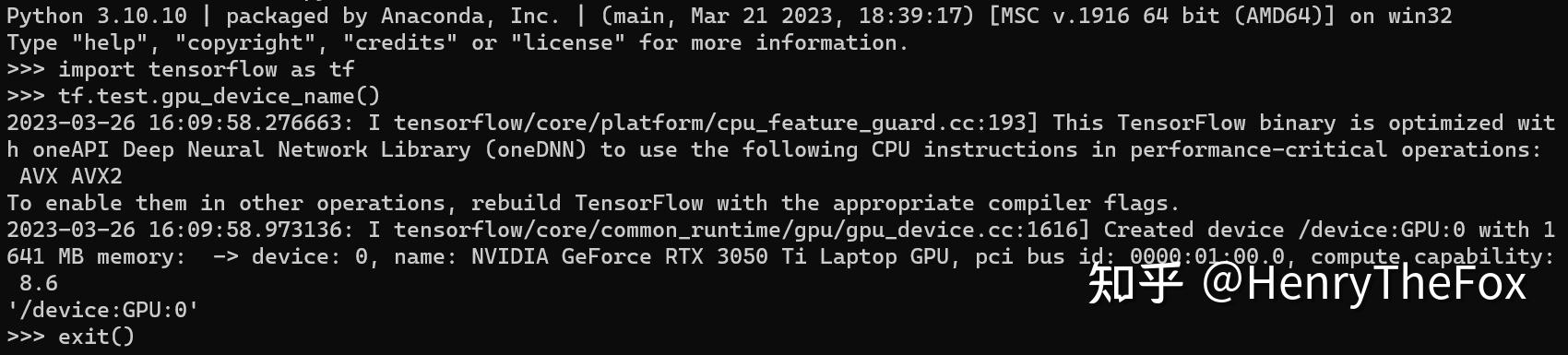Click the 'rebuild TensorFlow' message line

click(593, 204)
